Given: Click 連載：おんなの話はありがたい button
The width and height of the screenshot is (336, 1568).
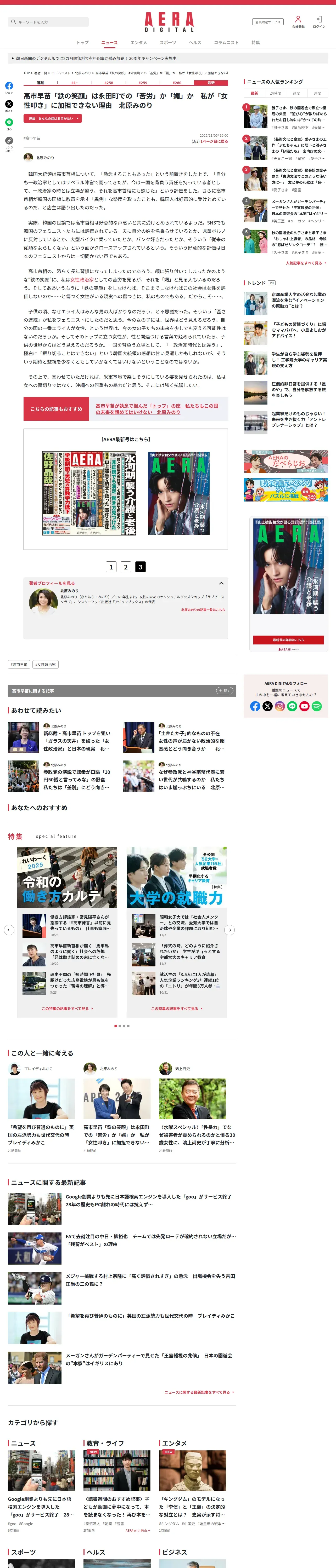Looking at the screenshot, I should [52, 119].
